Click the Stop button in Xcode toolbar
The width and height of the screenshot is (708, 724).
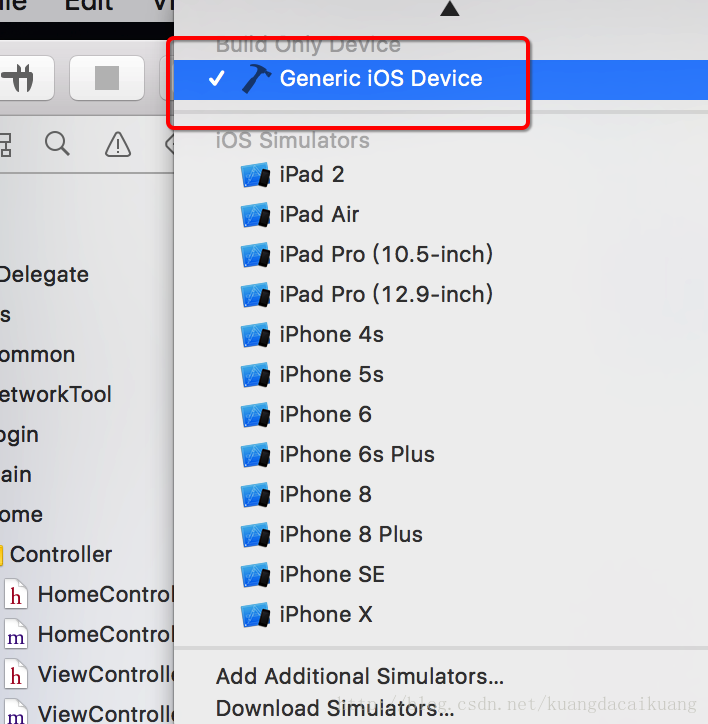pos(107,78)
